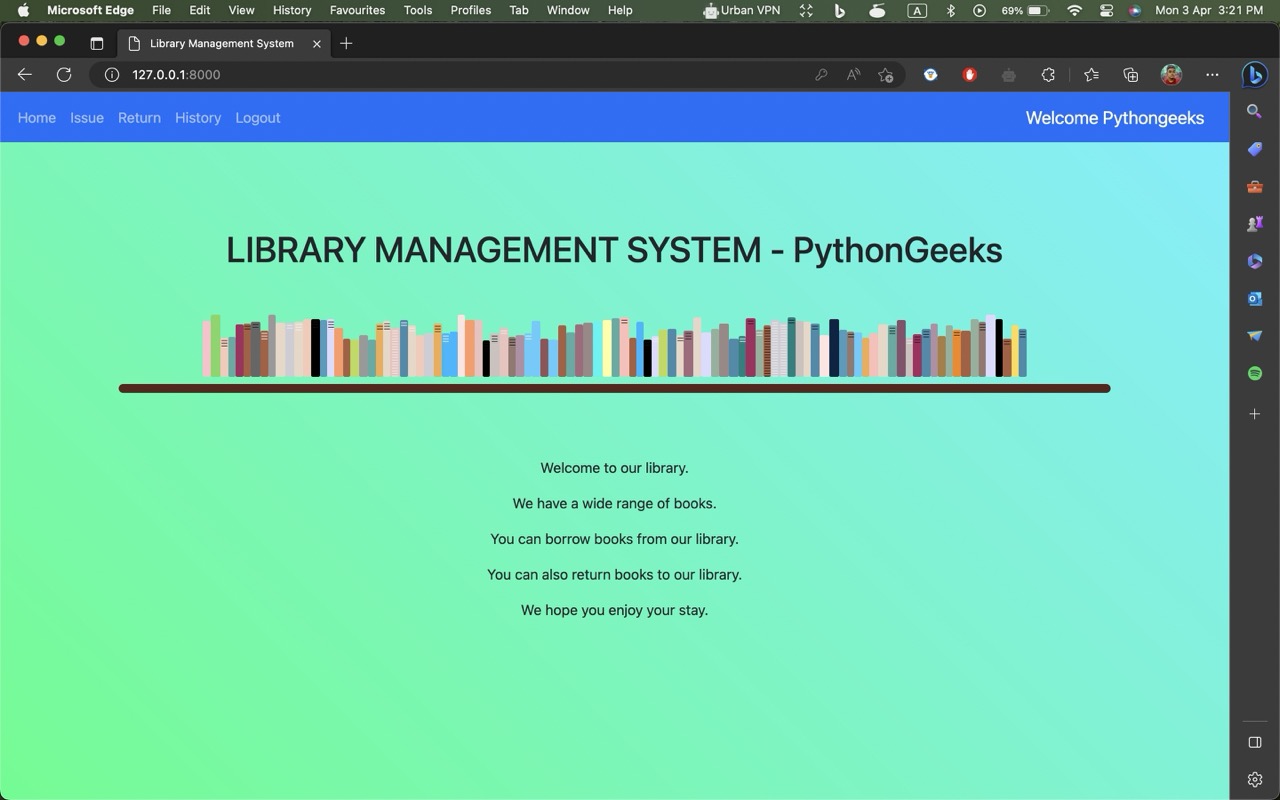Viewport: 1280px width, 800px height.
Task: Open a new tab with plus
Action: coord(346,43)
